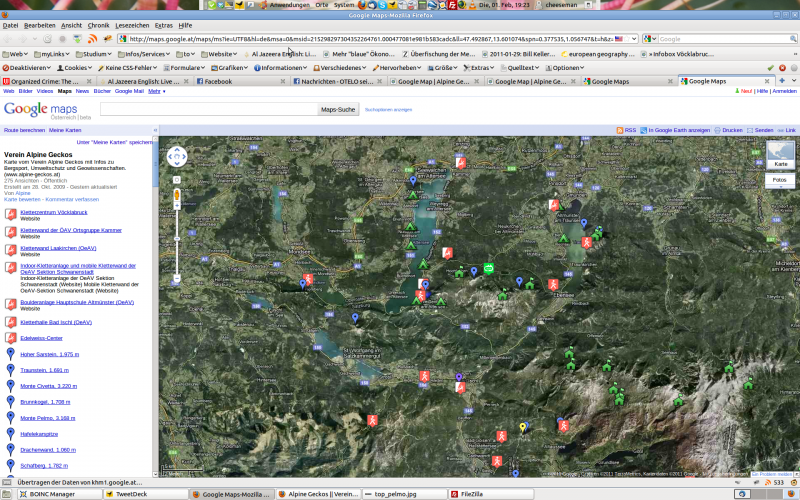The width and height of the screenshot is (800, 500).
Task: Click the browser URL address bar
Action: click(x=370, y=39)
